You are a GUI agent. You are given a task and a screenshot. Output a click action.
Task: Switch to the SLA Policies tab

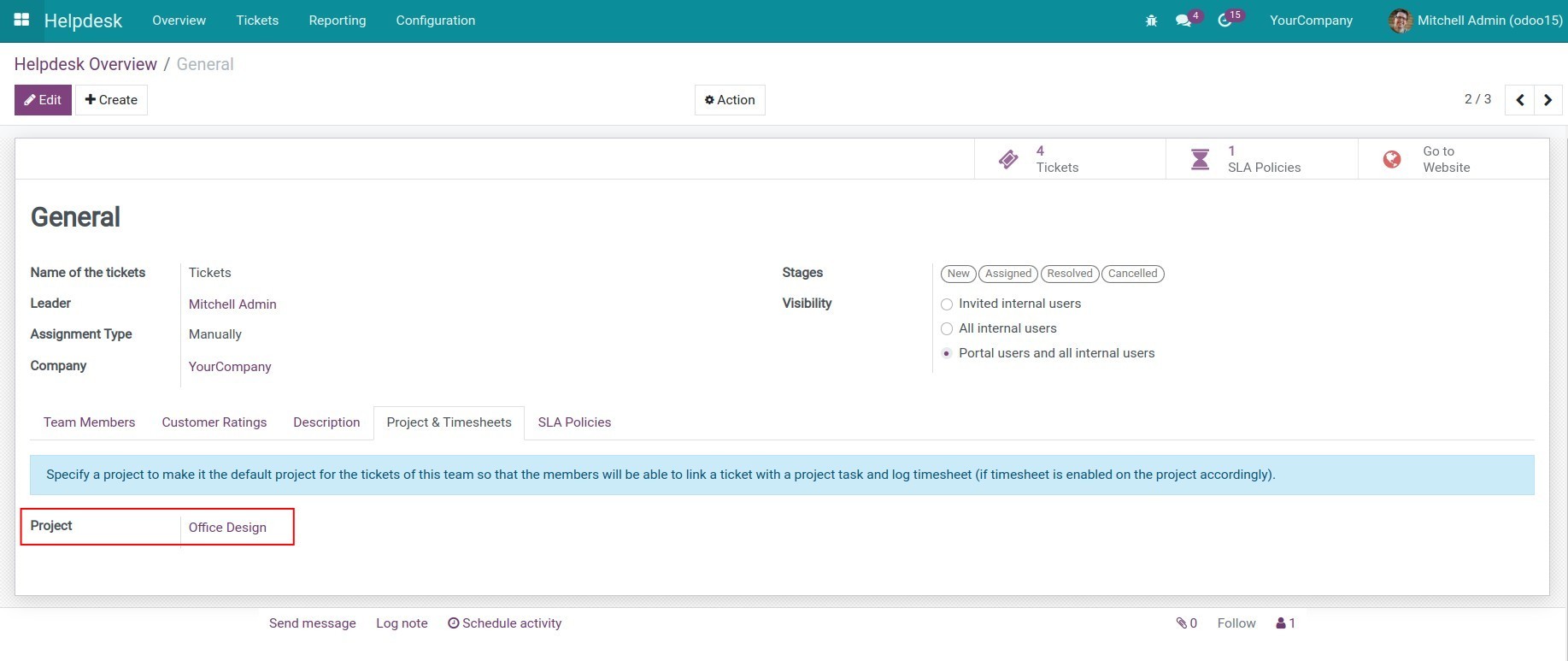click(x=574, y=422)
